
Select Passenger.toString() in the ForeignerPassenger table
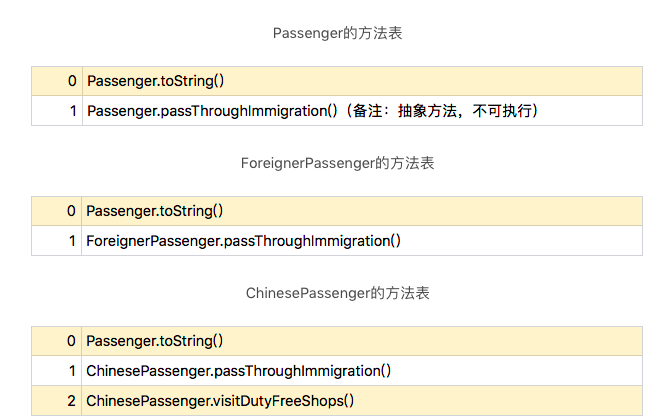click(x=154, y=210)
